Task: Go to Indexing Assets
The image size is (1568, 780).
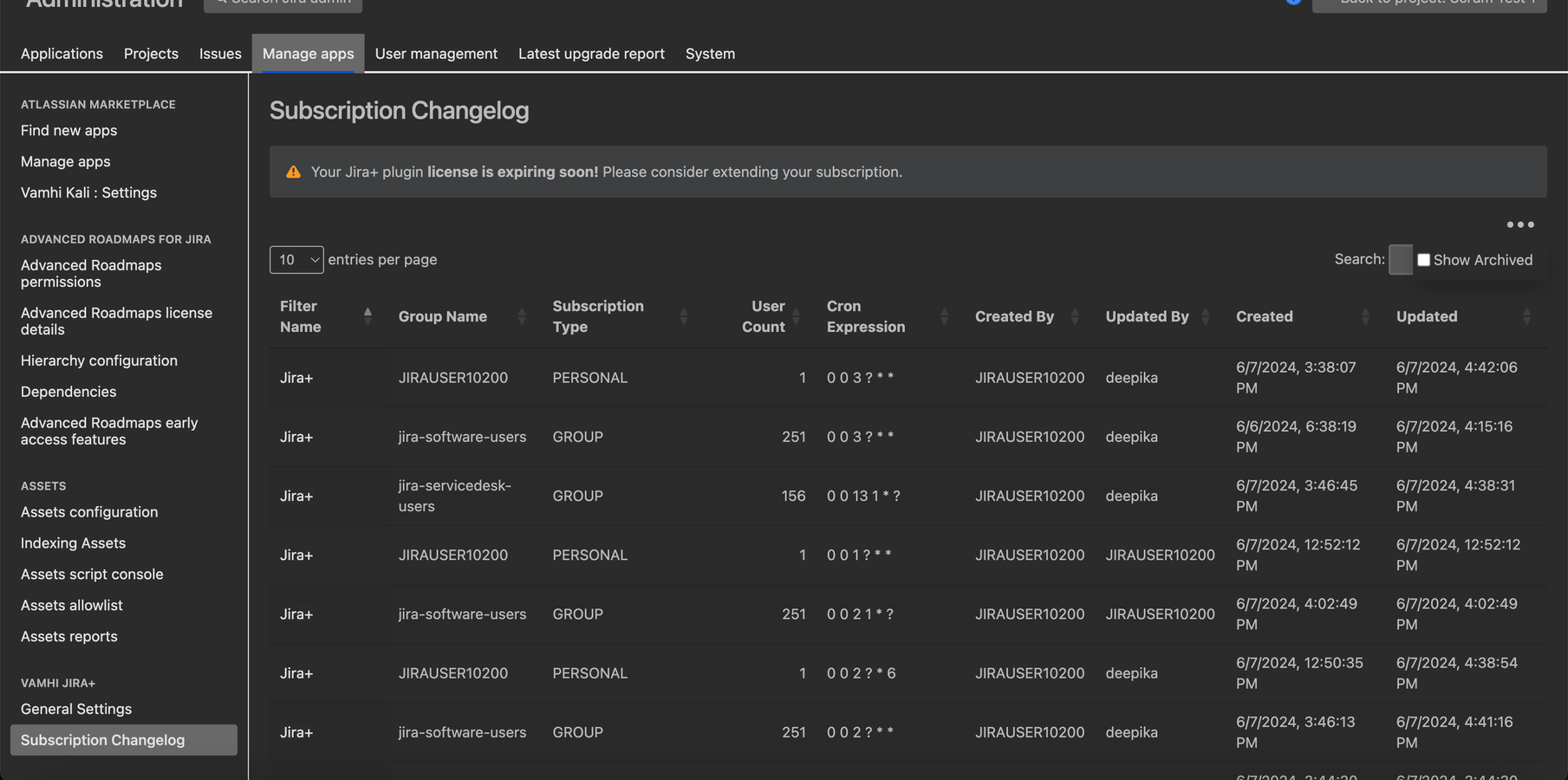Action: 73,543
